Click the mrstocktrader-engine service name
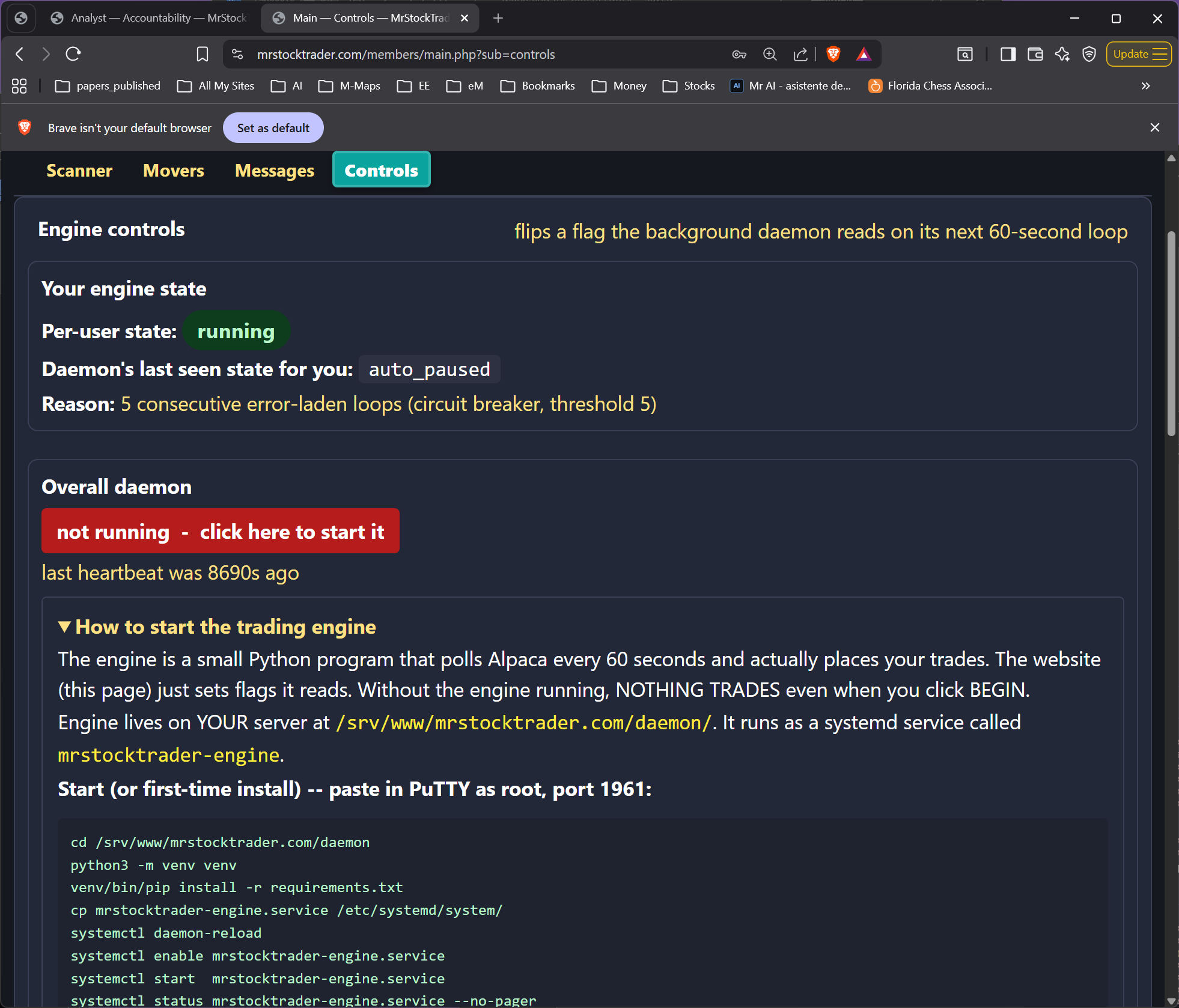 tap(169, 754)
